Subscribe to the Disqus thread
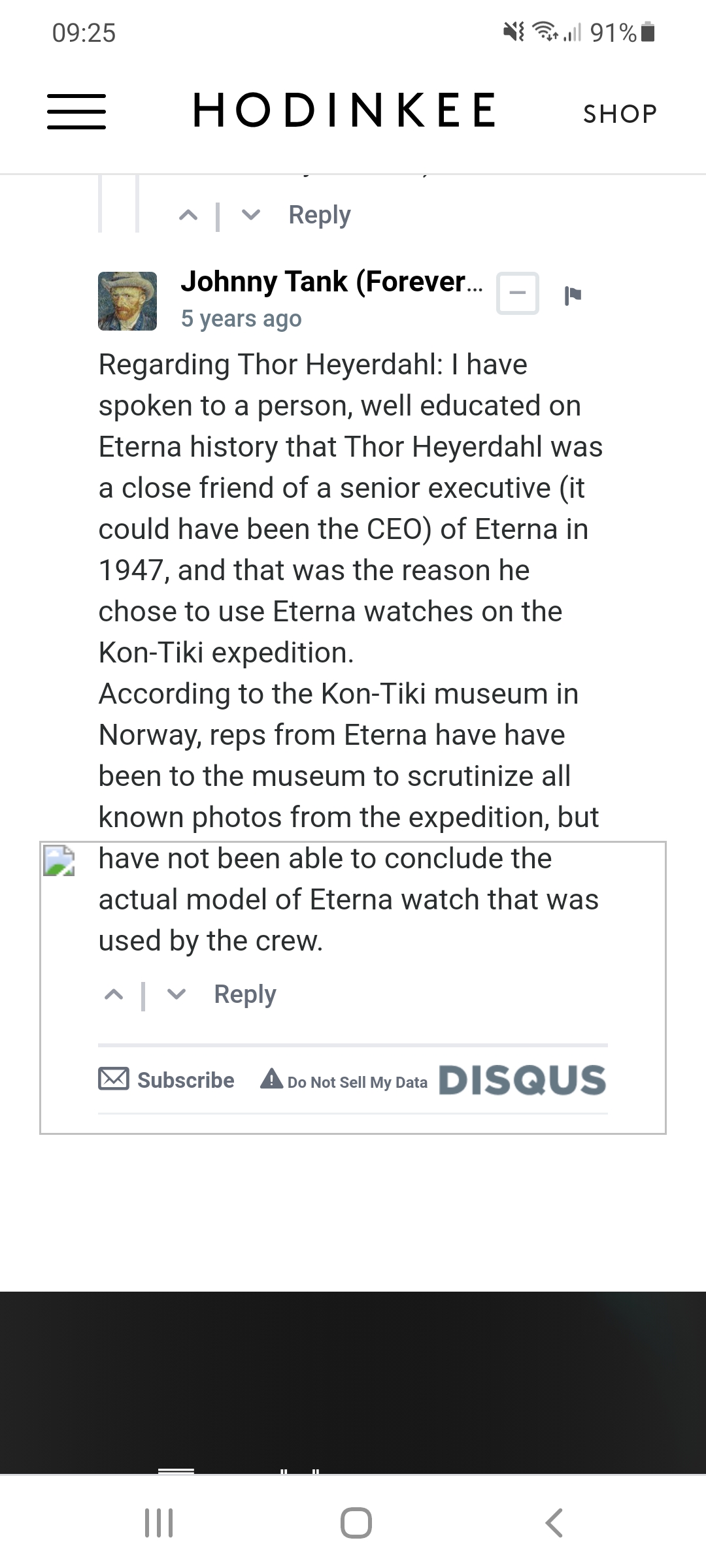Viewport: 706px width, 1568px height. coord(167,1080)
